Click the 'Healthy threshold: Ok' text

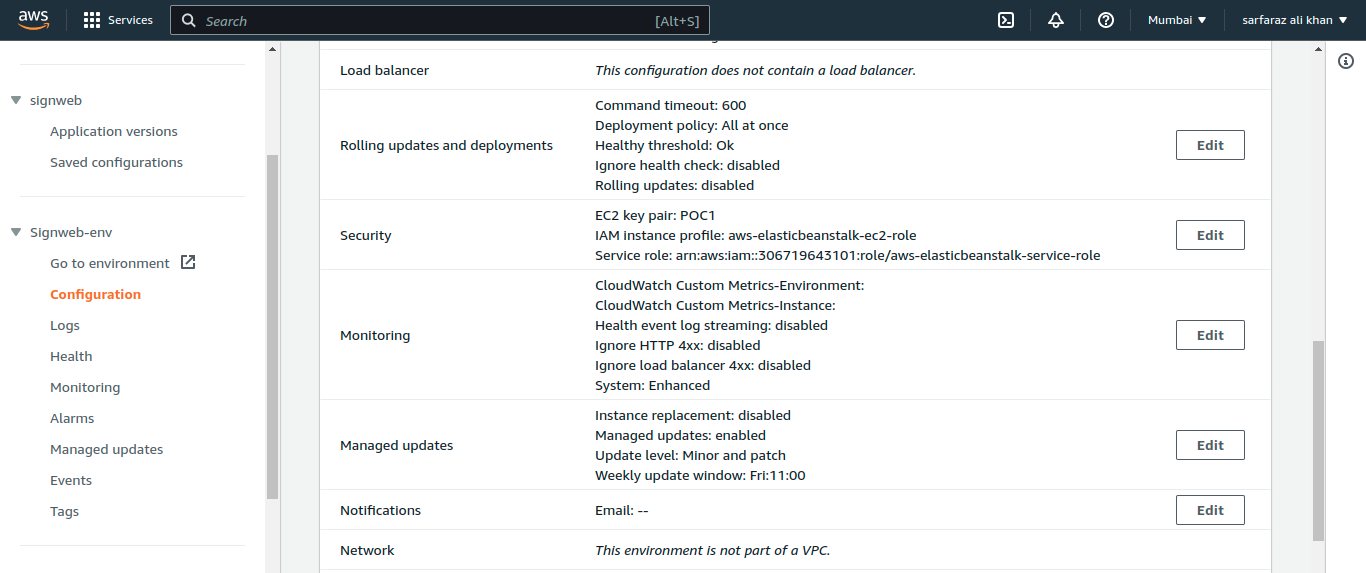(664, 145)
